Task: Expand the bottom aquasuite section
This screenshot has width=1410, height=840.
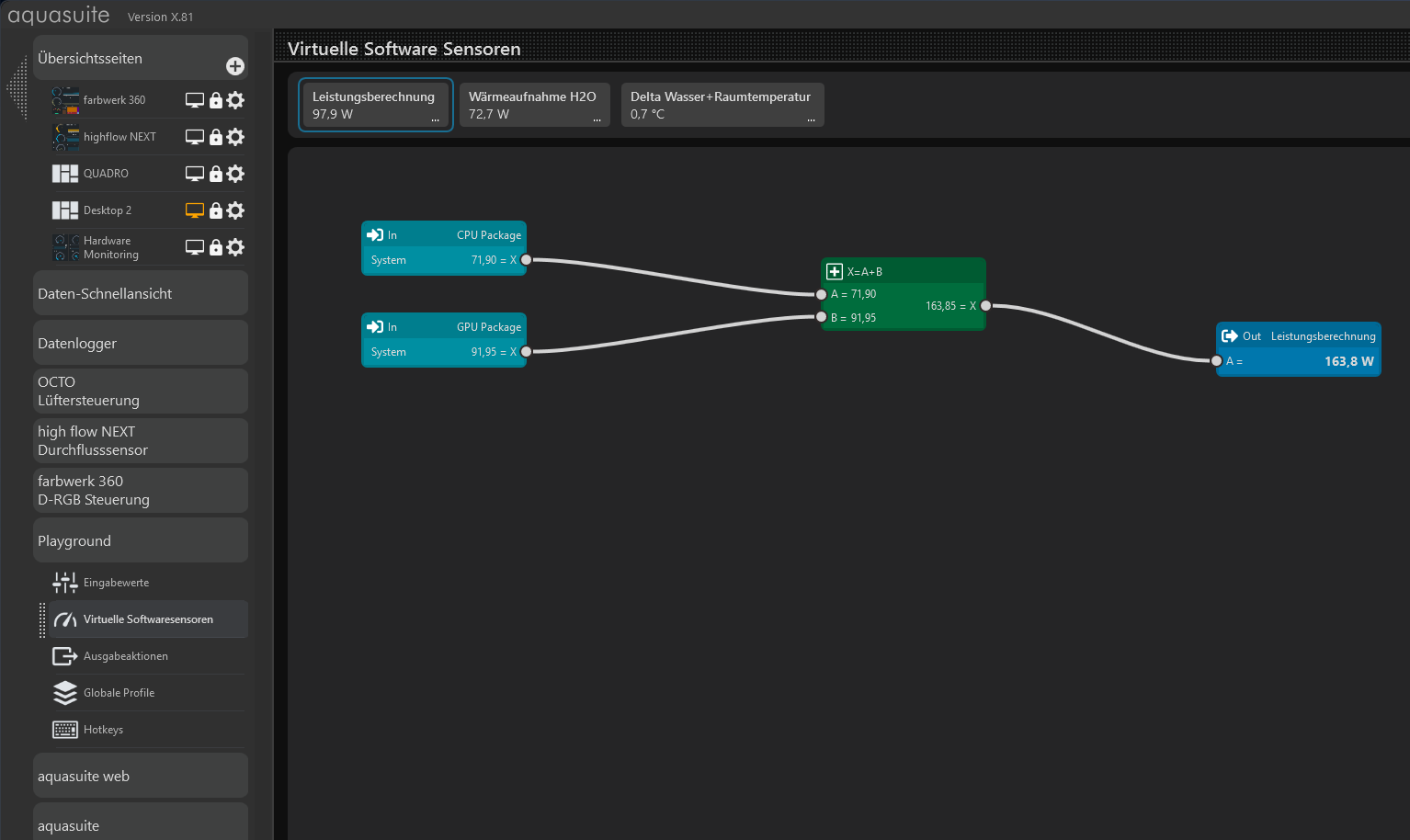Action: pos(141,823)
